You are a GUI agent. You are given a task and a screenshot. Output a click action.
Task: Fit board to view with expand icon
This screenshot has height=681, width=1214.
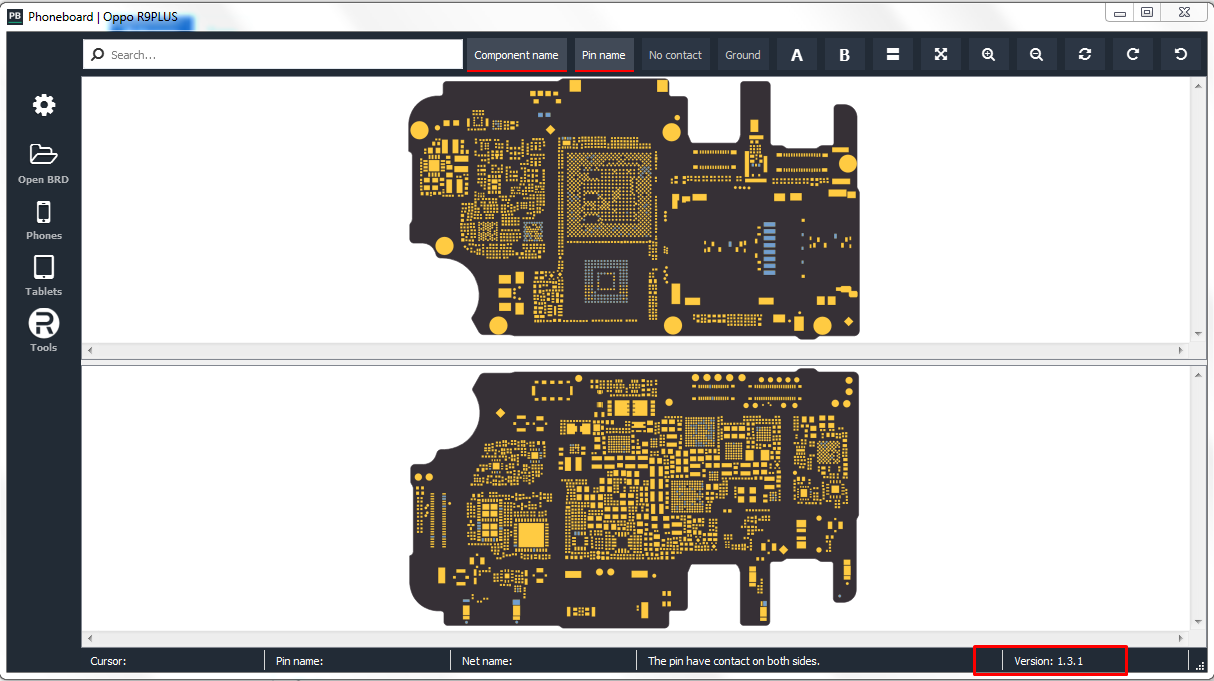[x=941, y=55]
